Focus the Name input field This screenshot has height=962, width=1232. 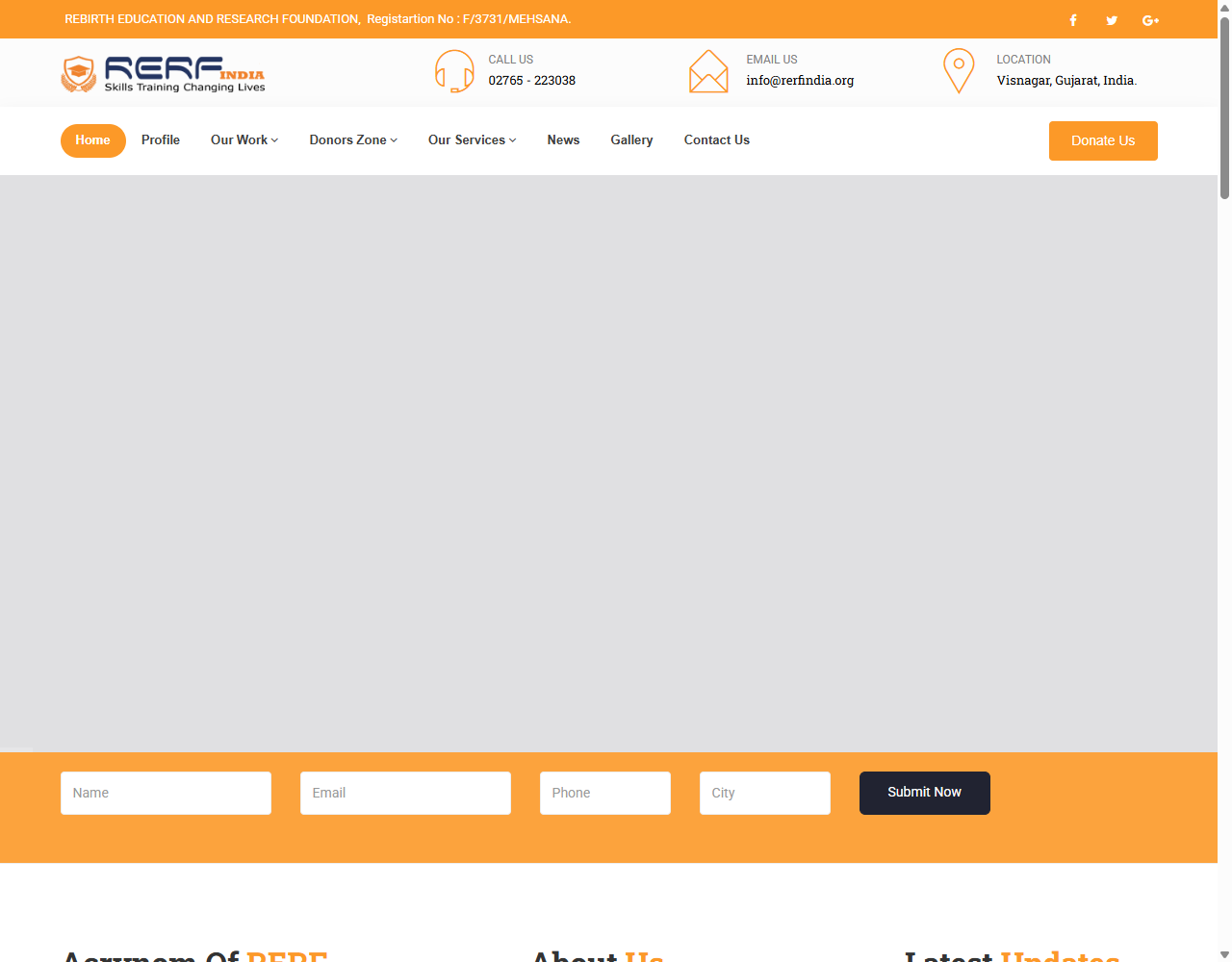coord(166,793)
